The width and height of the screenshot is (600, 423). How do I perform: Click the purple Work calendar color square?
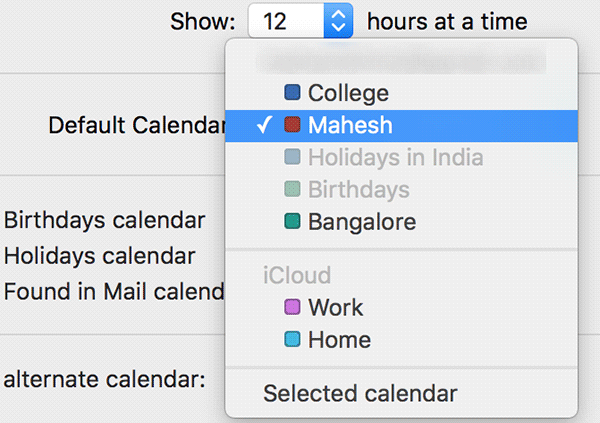coord(292,308)
